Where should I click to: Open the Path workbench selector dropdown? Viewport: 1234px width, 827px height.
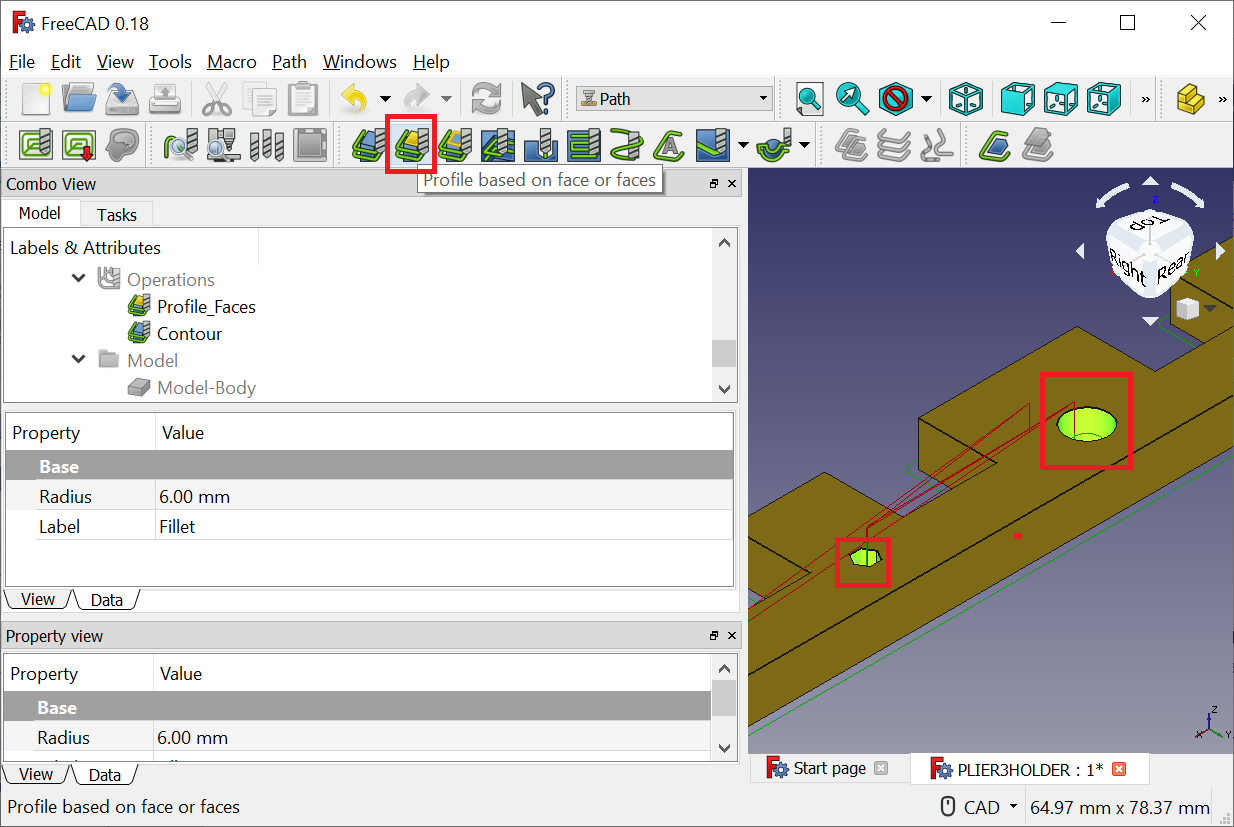point(672,98)
